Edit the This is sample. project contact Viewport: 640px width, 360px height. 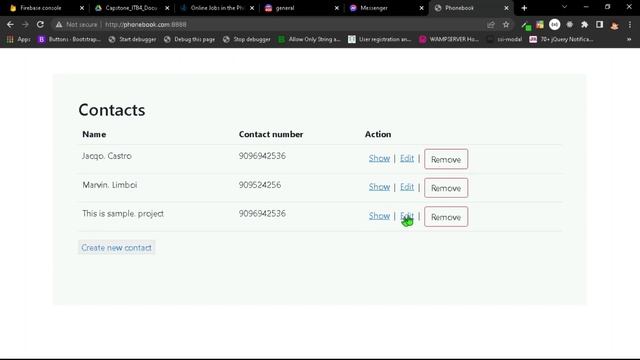coord(407,216)
